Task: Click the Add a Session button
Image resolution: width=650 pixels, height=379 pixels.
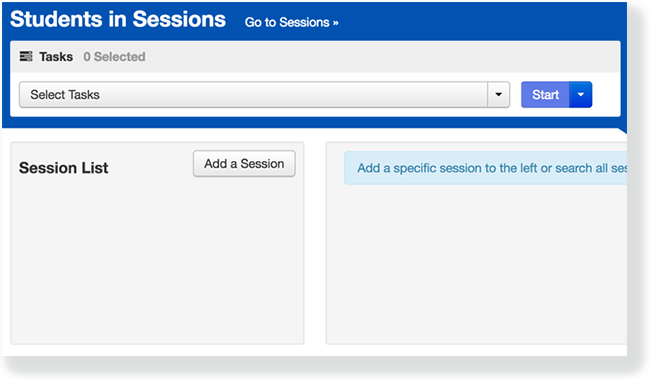Action: coord(244,164)
